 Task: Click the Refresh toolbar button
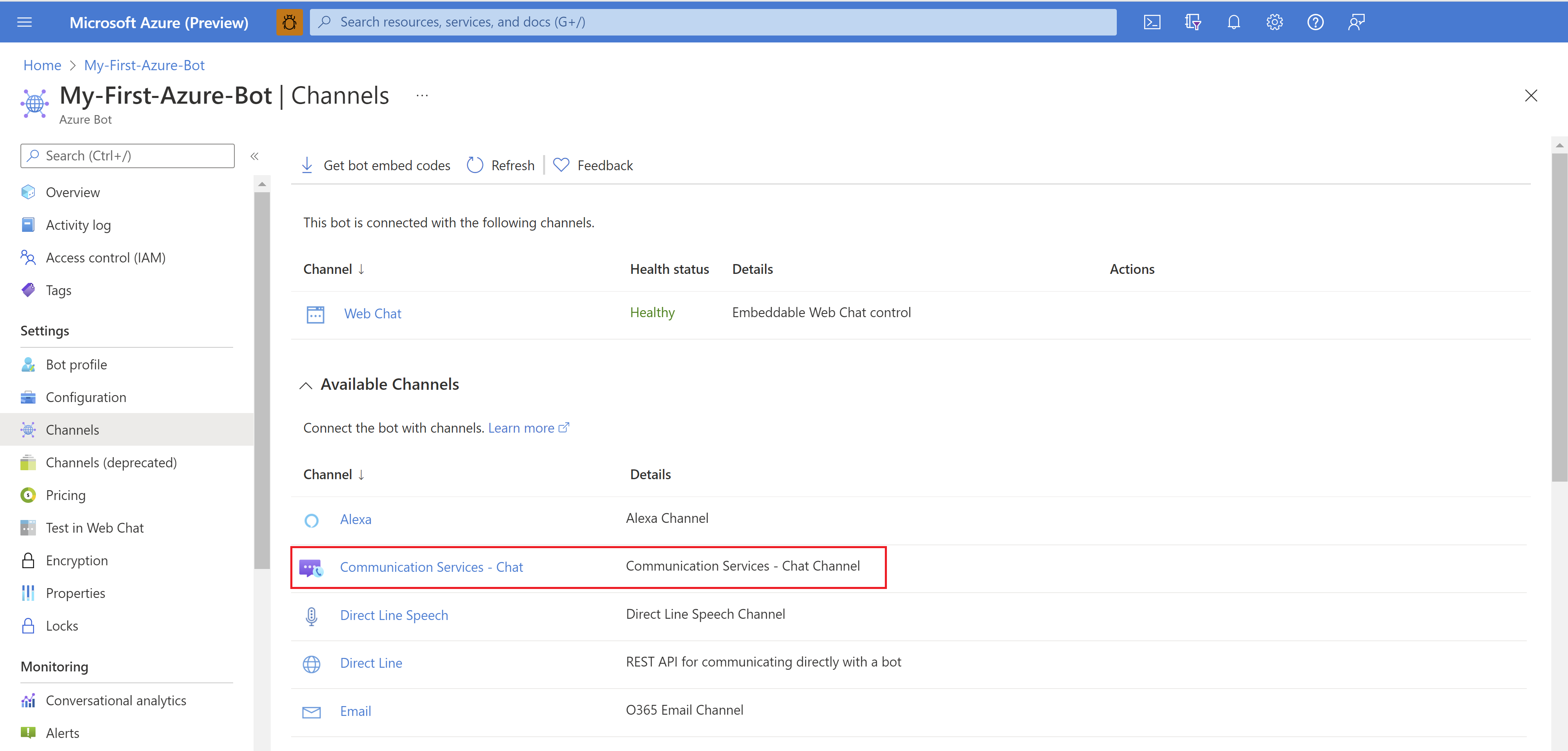pyautogui.click(x=500, y=166)
